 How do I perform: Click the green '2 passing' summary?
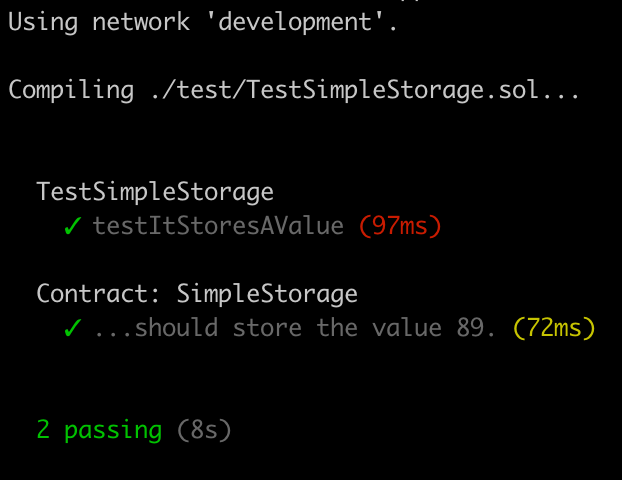point(99,430)
